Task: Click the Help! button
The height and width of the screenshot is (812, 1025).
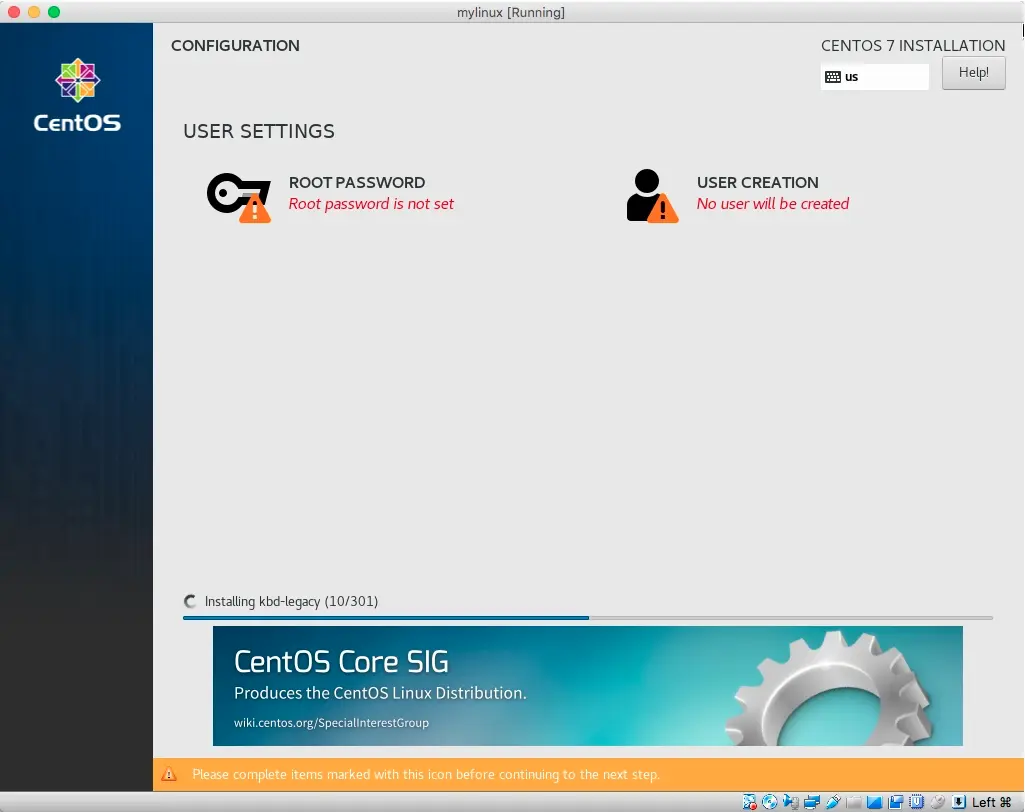Action: (973, 73)
